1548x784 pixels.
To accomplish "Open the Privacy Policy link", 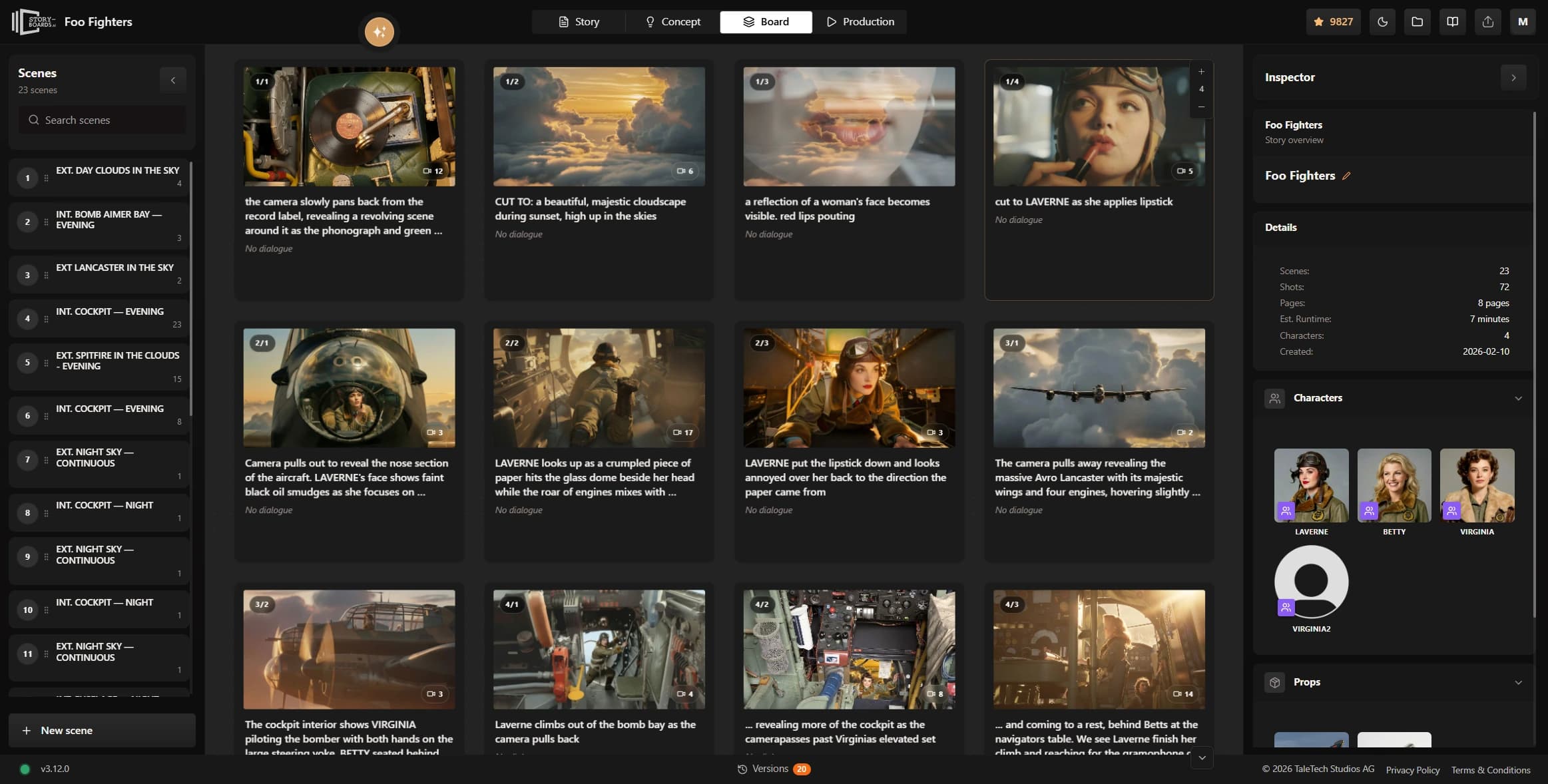I will pyautogui.click(x=1412, y=769).
